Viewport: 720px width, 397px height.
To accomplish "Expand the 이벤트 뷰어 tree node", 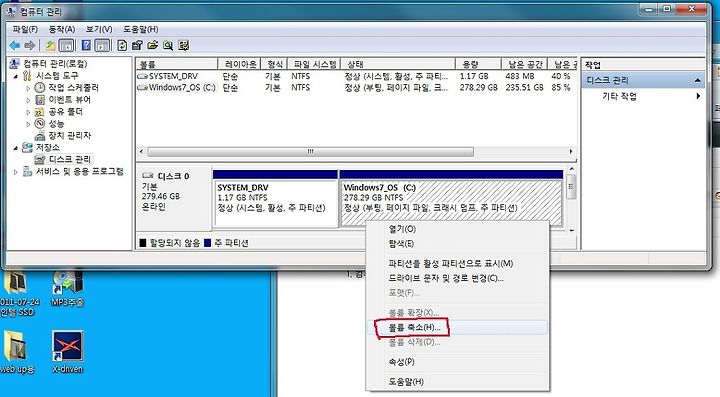I will point(28,100).
